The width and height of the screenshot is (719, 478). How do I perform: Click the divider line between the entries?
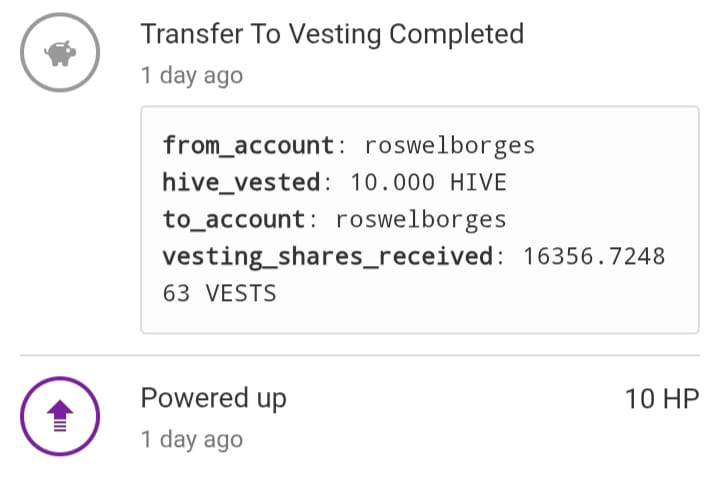(359, 355)
